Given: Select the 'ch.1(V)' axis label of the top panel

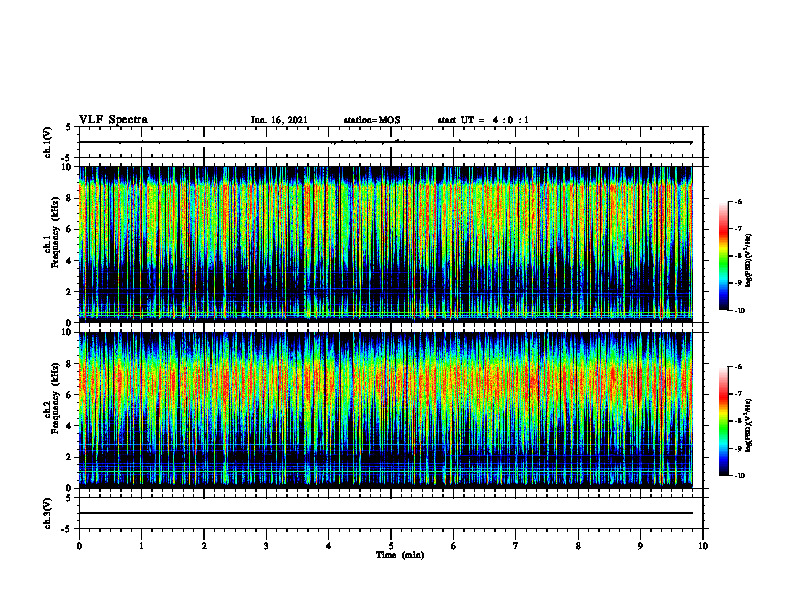Looking at the screenshot, I should click(48, 142).
